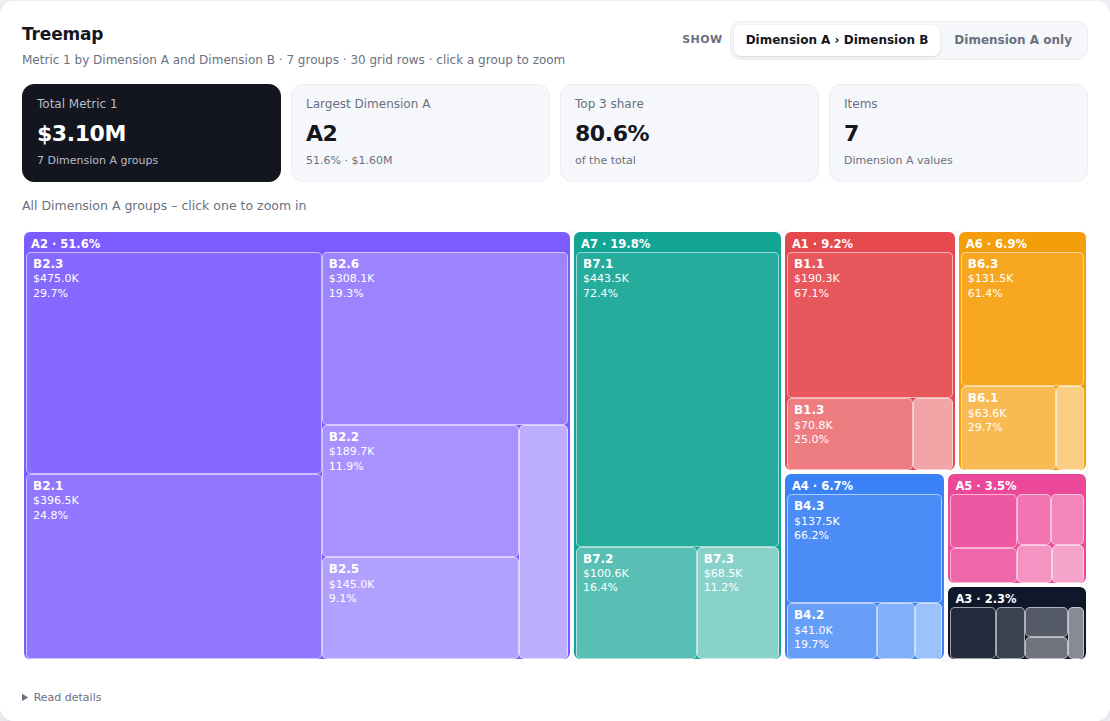Select the B4.3 tile worth $137.5K
The width and height of the screenshot is (1110, 721).
click(864, 548)
